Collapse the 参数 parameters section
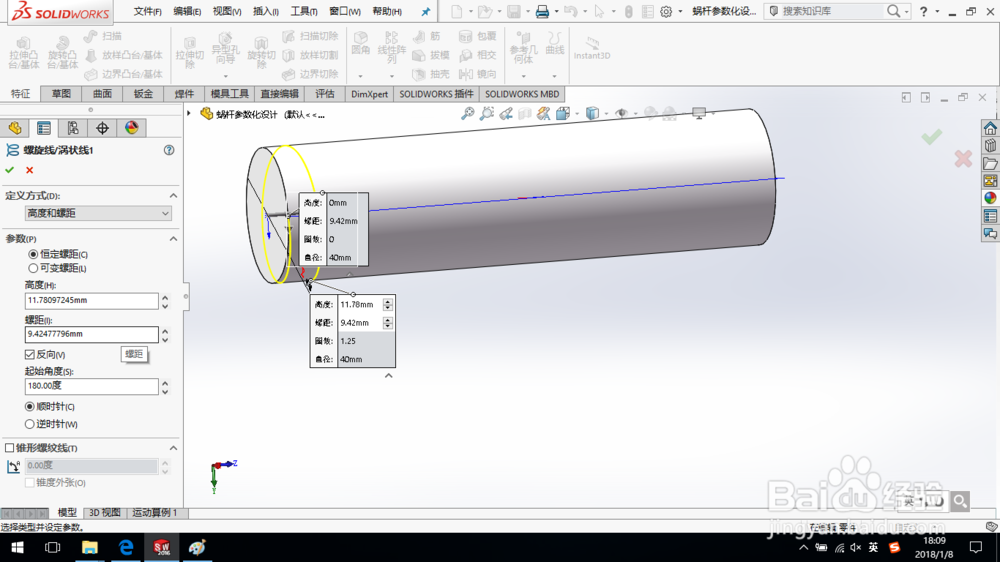 coord(173,239)
